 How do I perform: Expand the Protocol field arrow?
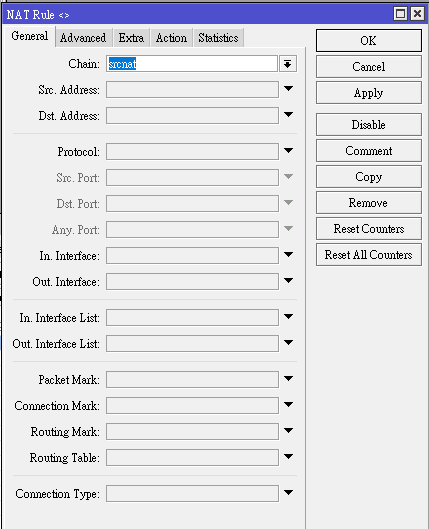coord(288,151)
